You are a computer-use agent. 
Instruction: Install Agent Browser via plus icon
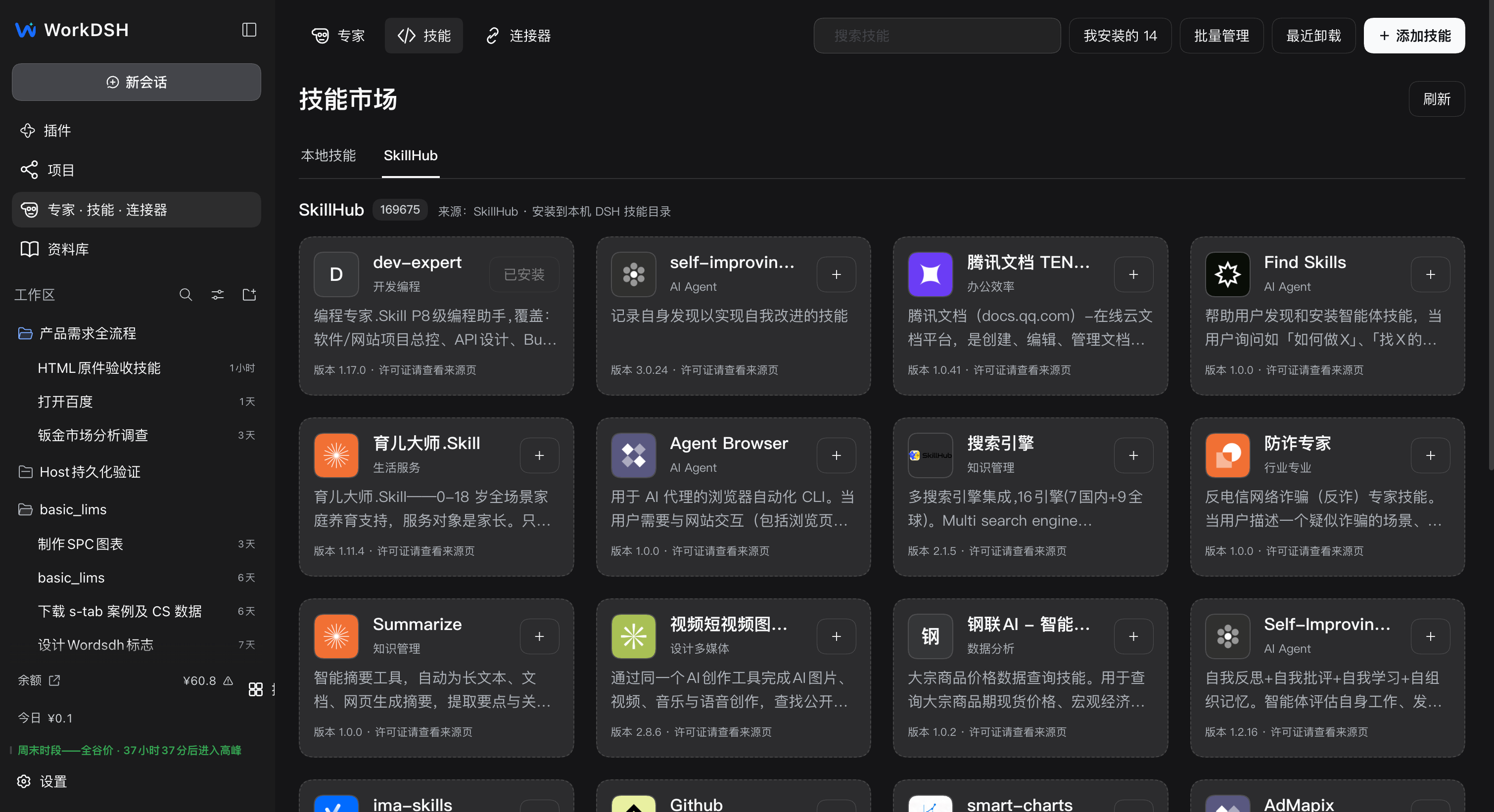(x=836, y=455)
